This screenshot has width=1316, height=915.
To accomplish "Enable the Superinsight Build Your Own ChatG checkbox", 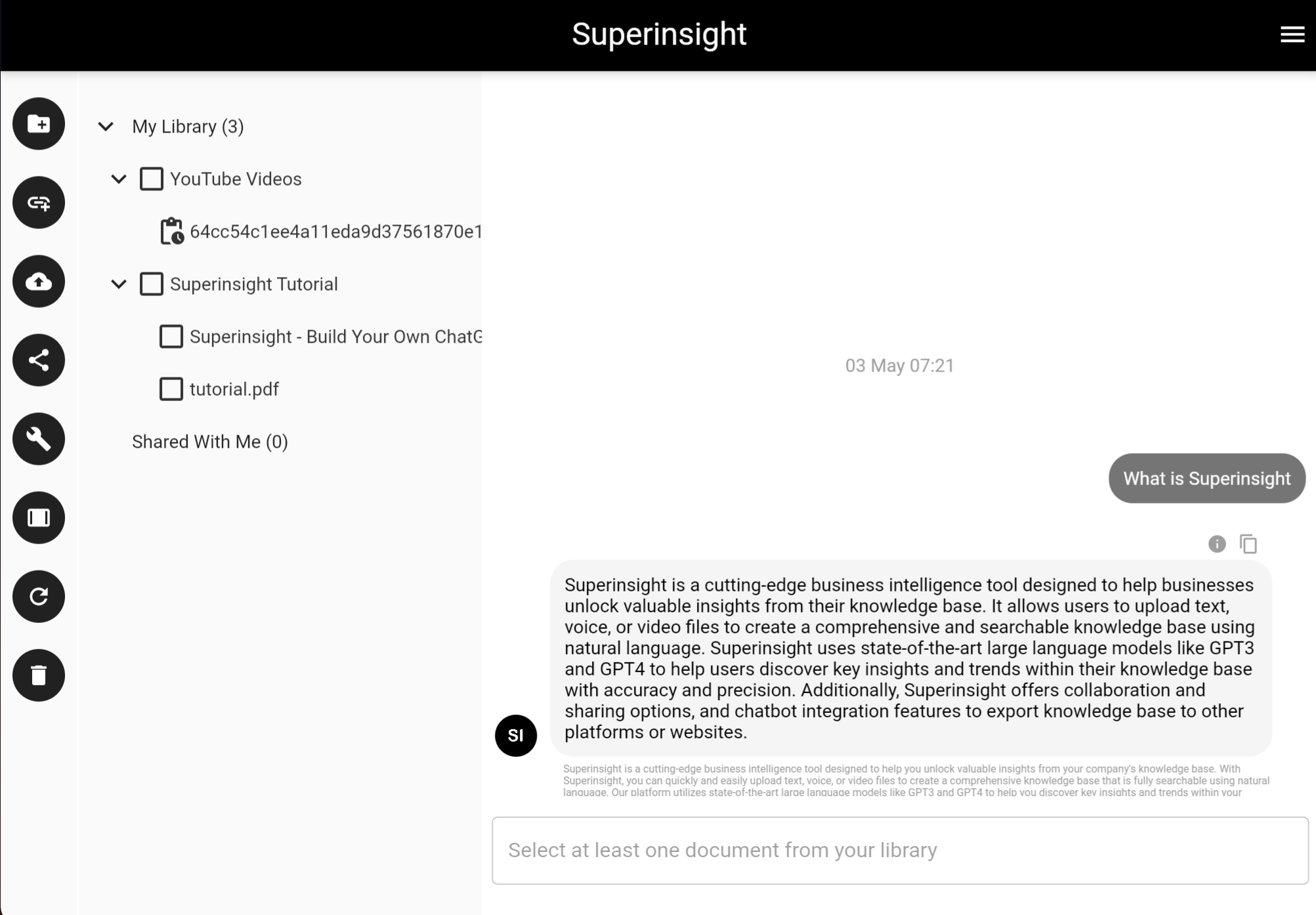I will coord(171,336).
